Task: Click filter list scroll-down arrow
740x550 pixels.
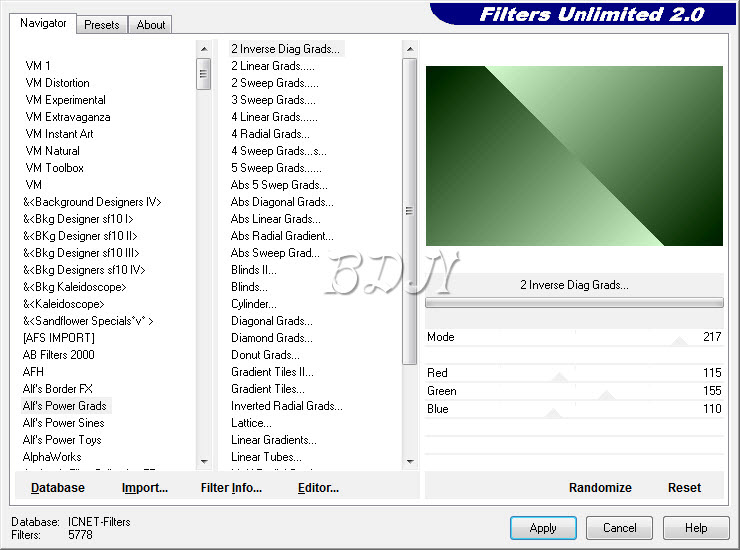Action: 410,462
